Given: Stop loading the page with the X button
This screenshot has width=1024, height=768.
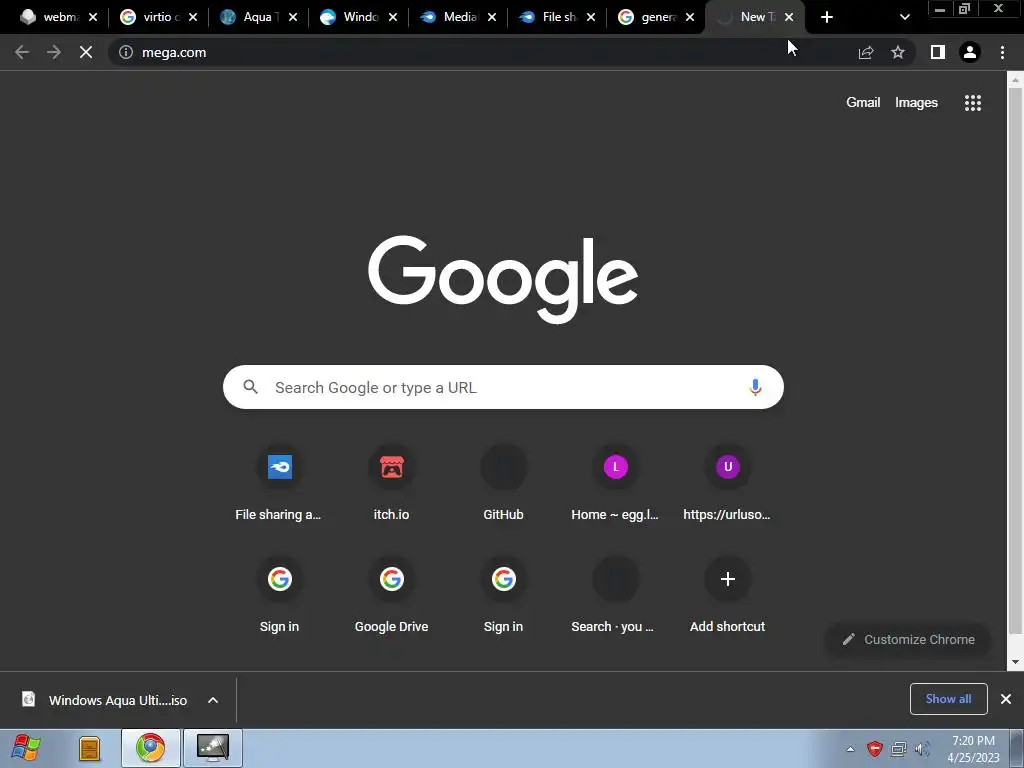Looking at the screenshot, I should point(86,52).
